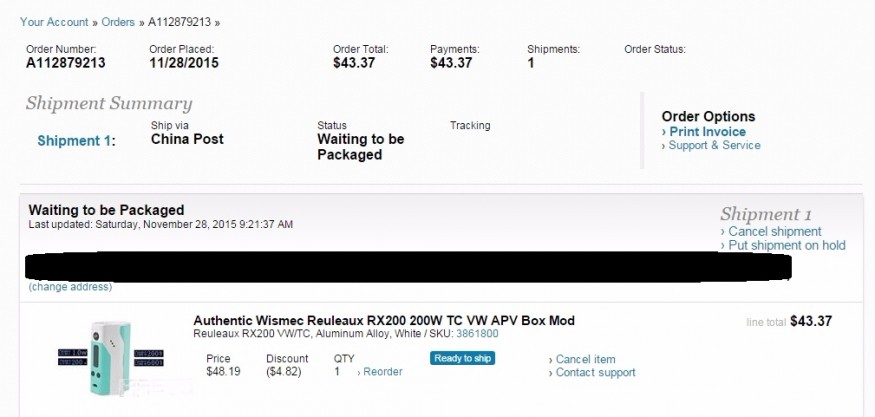The image size is (875, 417).
Task: Click the line total $43.37 amount
Action: (811, 322)
